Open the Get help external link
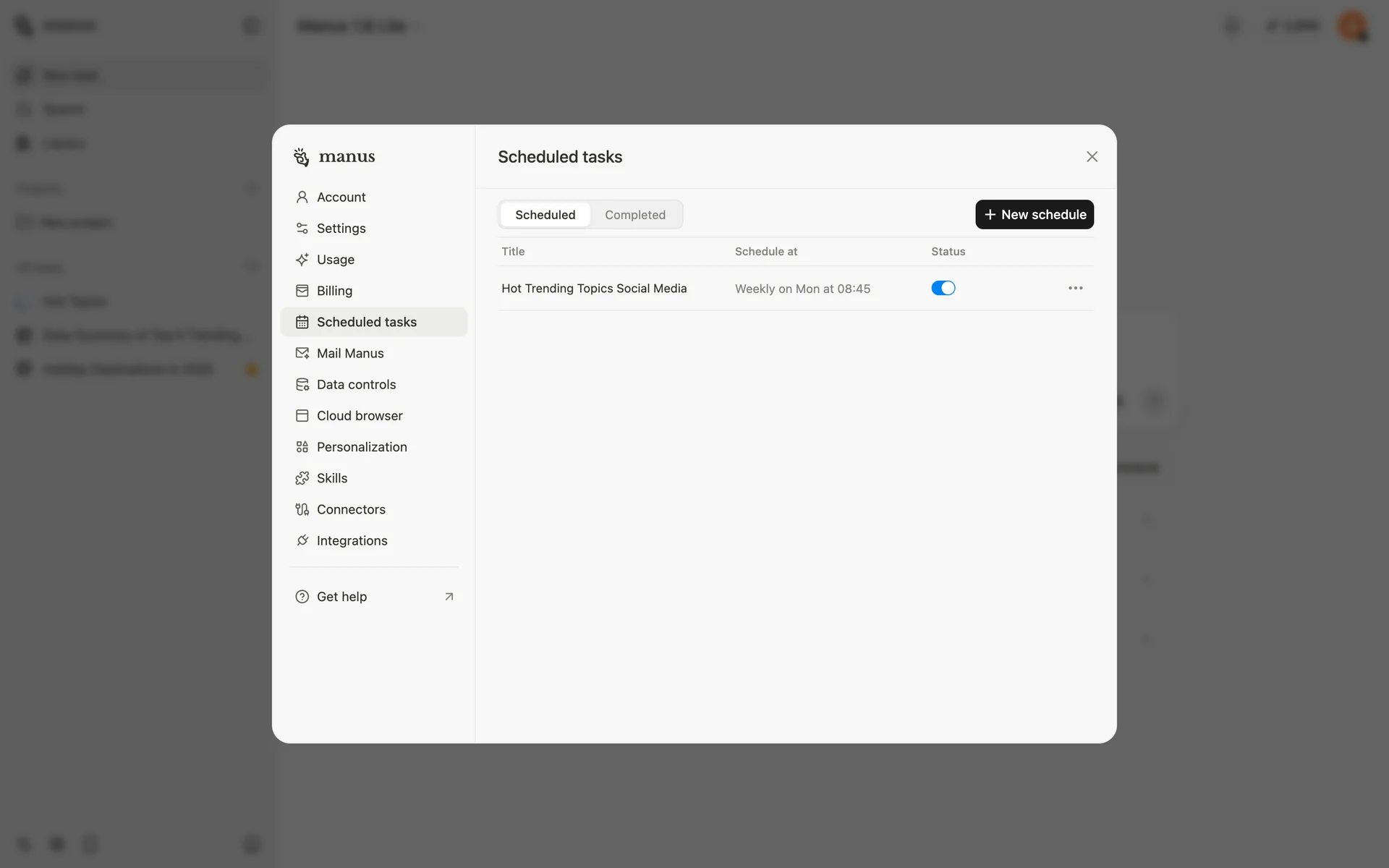Image resolution: width=1389 pixels, height=868 pixels. (x=373, y=597)
